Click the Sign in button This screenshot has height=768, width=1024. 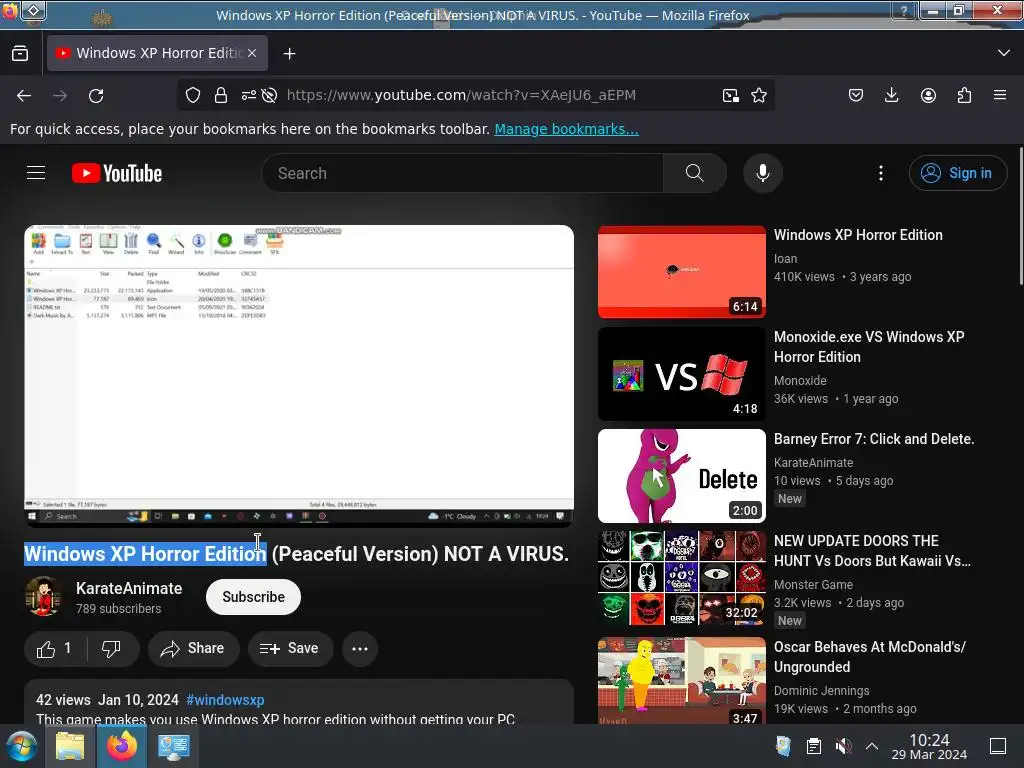(x=957, y=173)
